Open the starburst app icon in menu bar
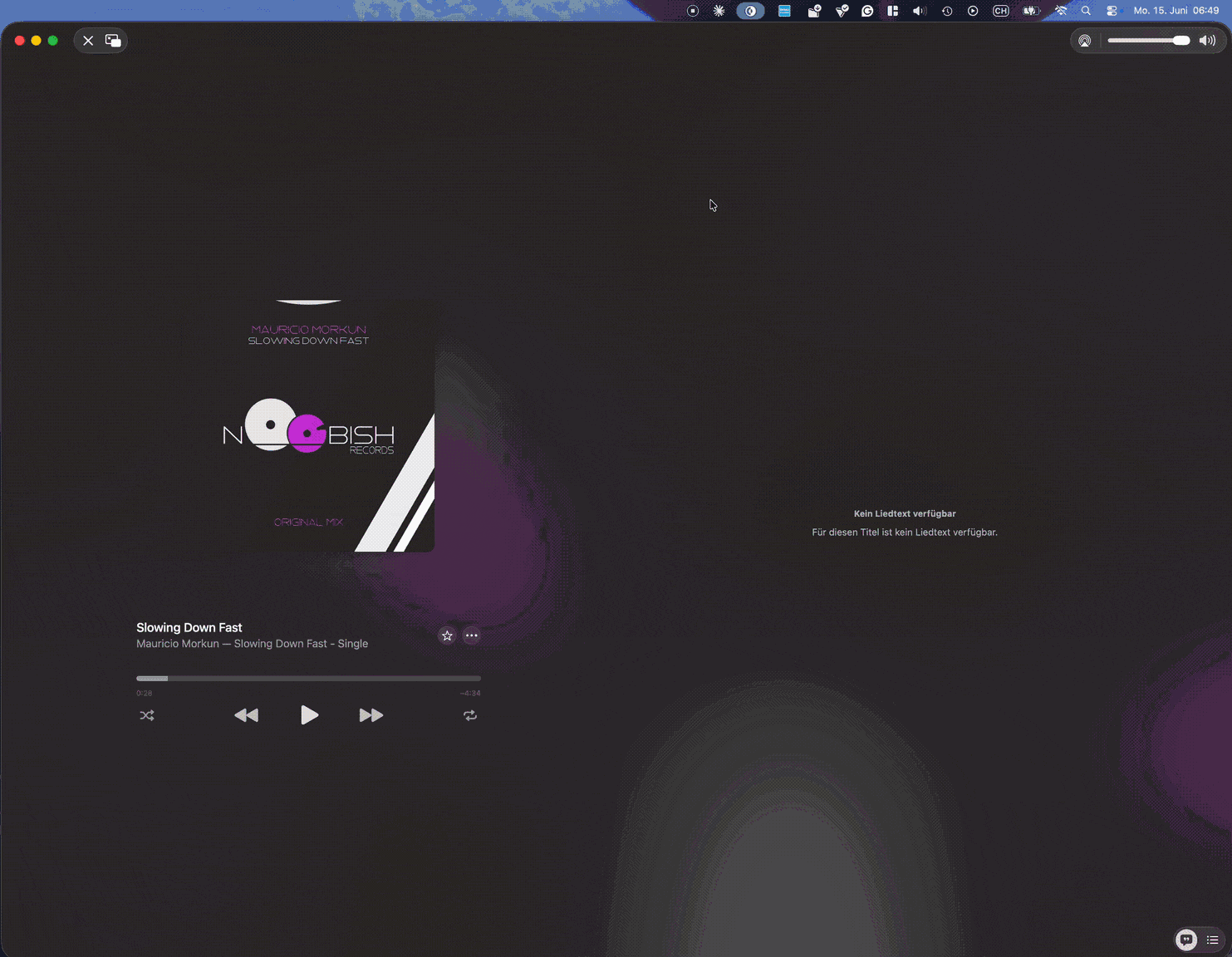Image resolution: width=1232 pixels, height=957 pixels. pyautogui.click(x=719, y=11)
